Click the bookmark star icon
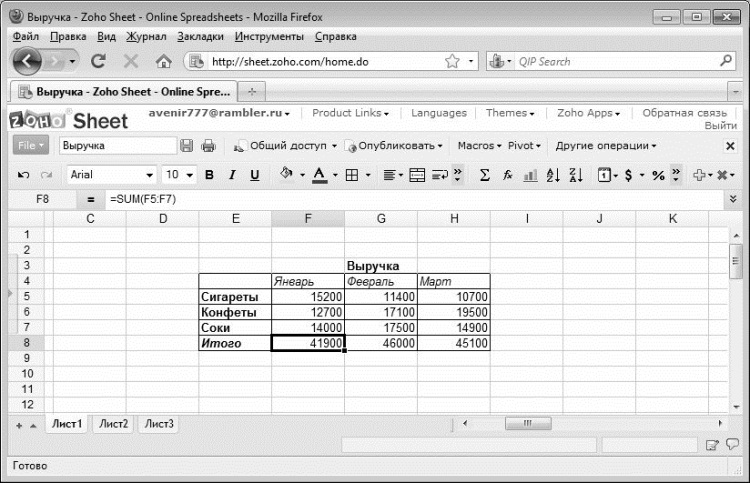The image size is (750, 483). [452, 61]
